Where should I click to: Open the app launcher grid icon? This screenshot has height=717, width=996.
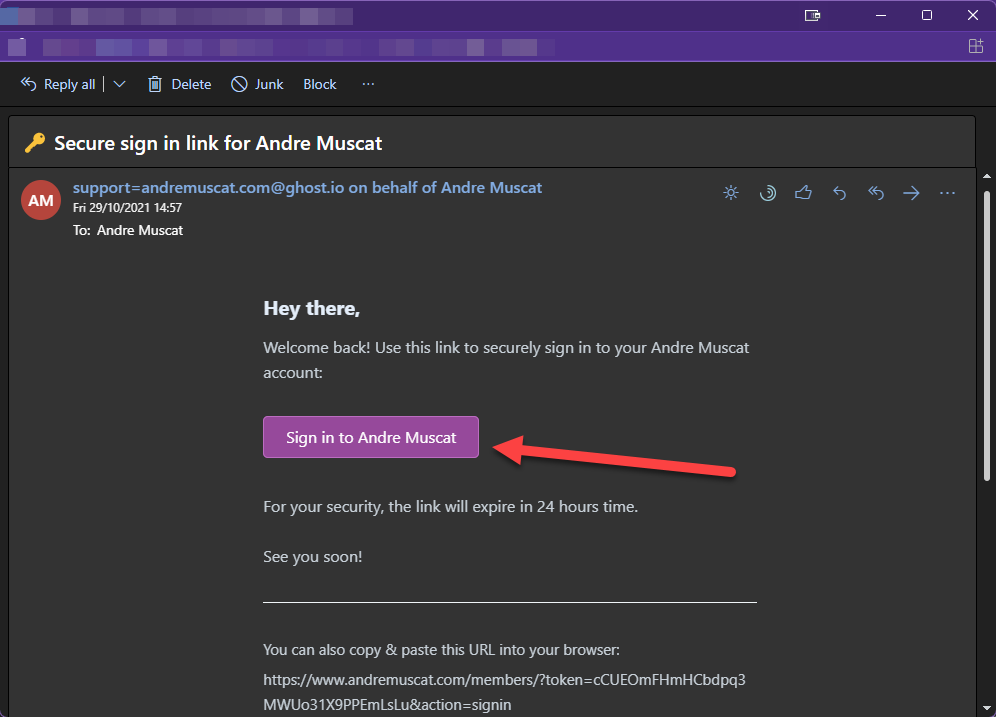[976, 47]
